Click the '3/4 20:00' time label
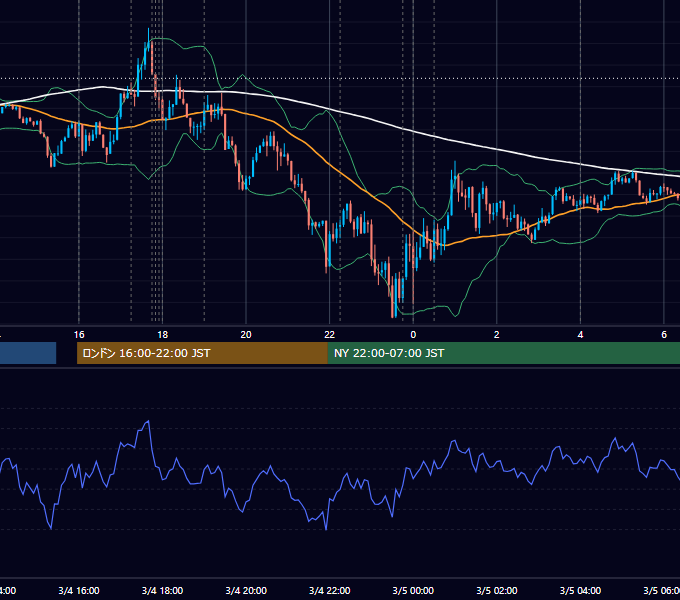The width and height of the screenshot is (680, 600). coord(246,591)
